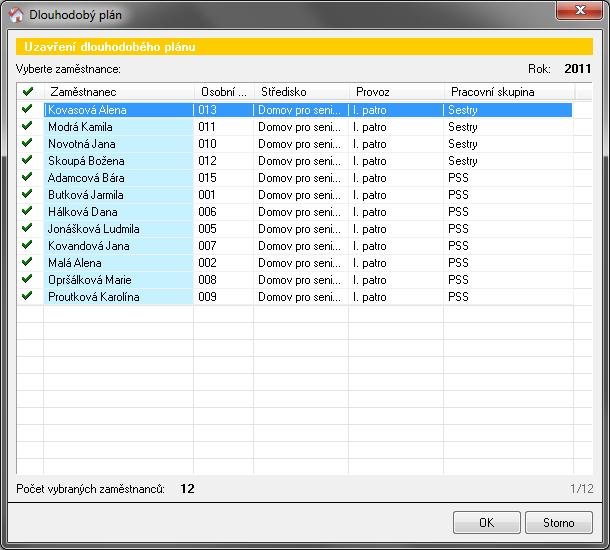610x550 pixels.
Task: Click personal number 005
Action: (x=207, y=229)
